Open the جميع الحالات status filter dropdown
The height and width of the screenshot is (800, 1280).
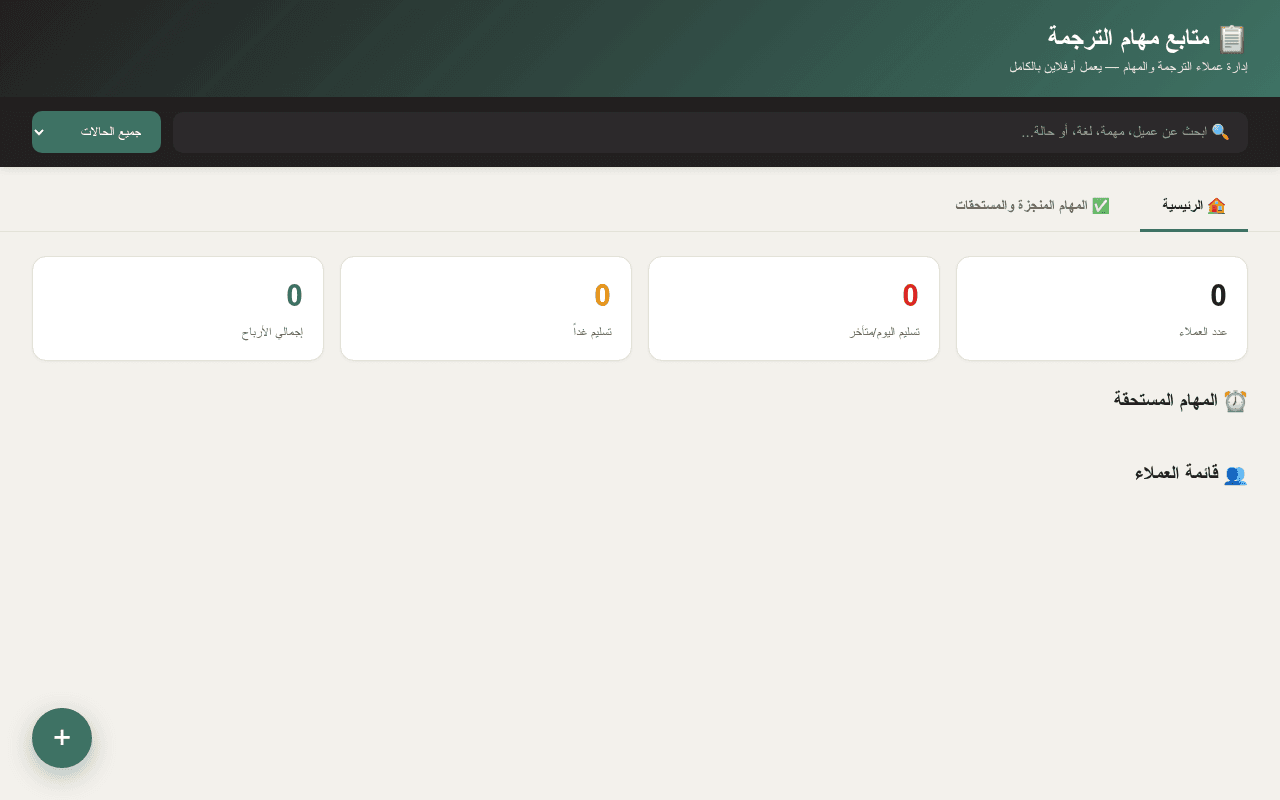[96, 132]
